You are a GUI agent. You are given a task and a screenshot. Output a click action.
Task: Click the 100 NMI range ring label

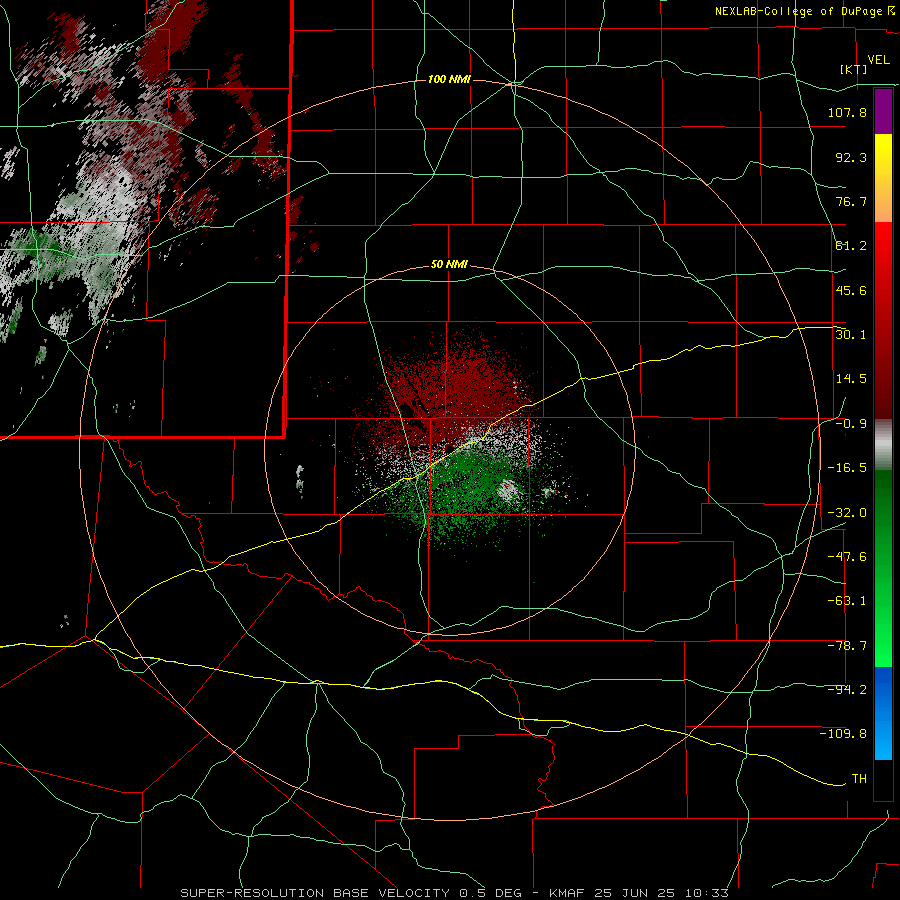[449, 79]
